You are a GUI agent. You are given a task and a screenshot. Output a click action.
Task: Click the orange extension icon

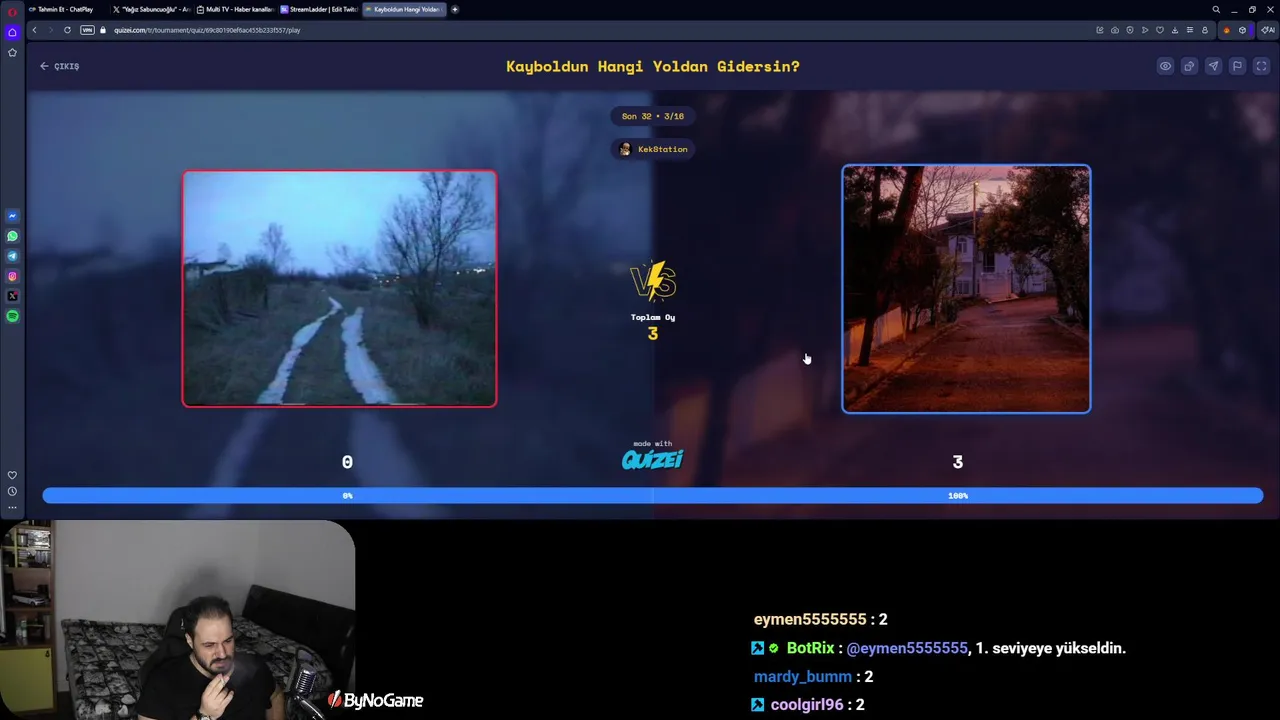1227,30
